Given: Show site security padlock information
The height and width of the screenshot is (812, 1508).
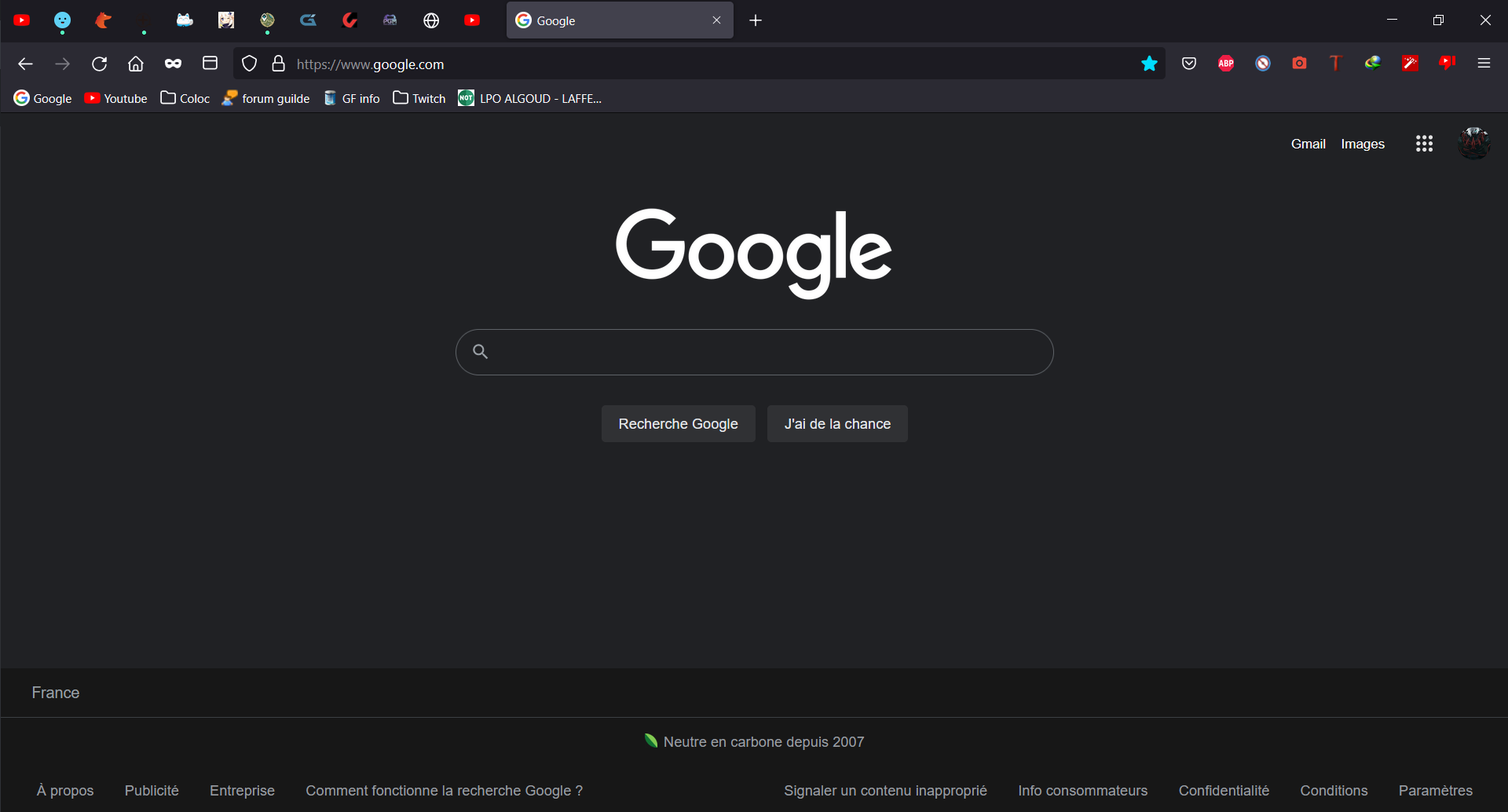Looking at the screenshot, I should pyautogui.click(x=278, y=64).
